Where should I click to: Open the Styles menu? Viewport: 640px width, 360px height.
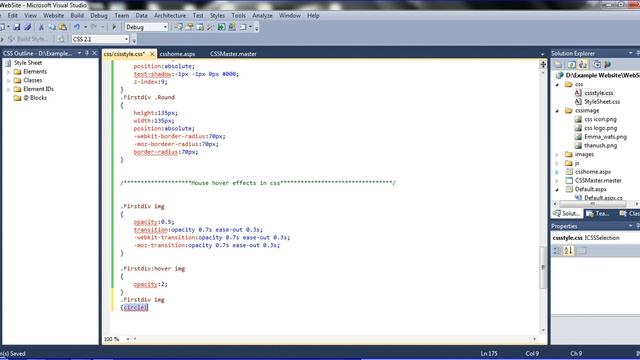click(x=217, y=16)
